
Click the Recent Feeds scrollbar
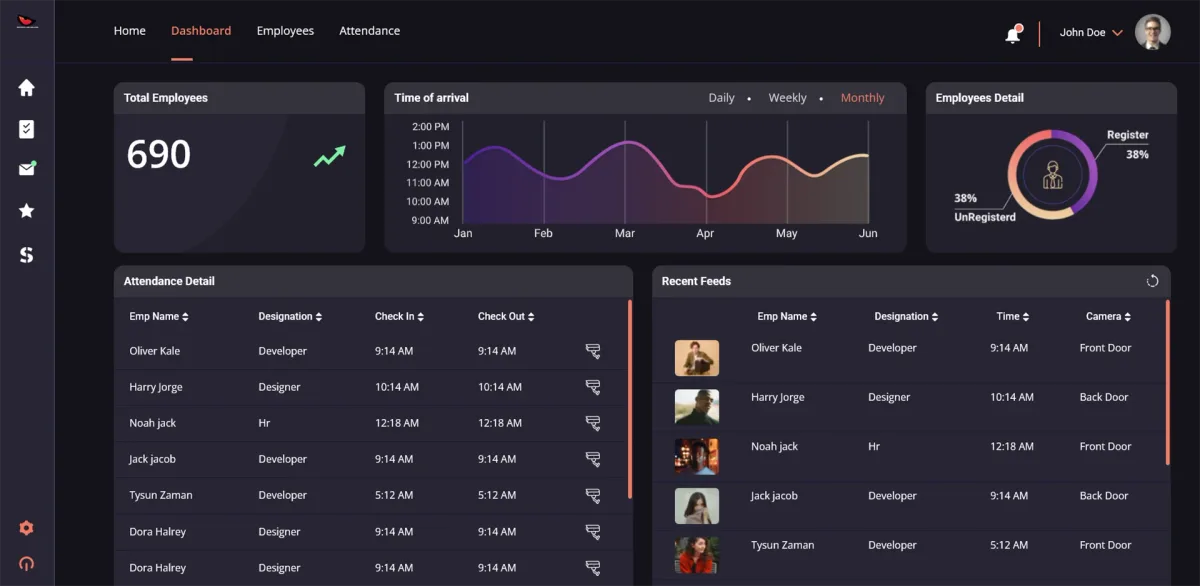(1167, 383)
